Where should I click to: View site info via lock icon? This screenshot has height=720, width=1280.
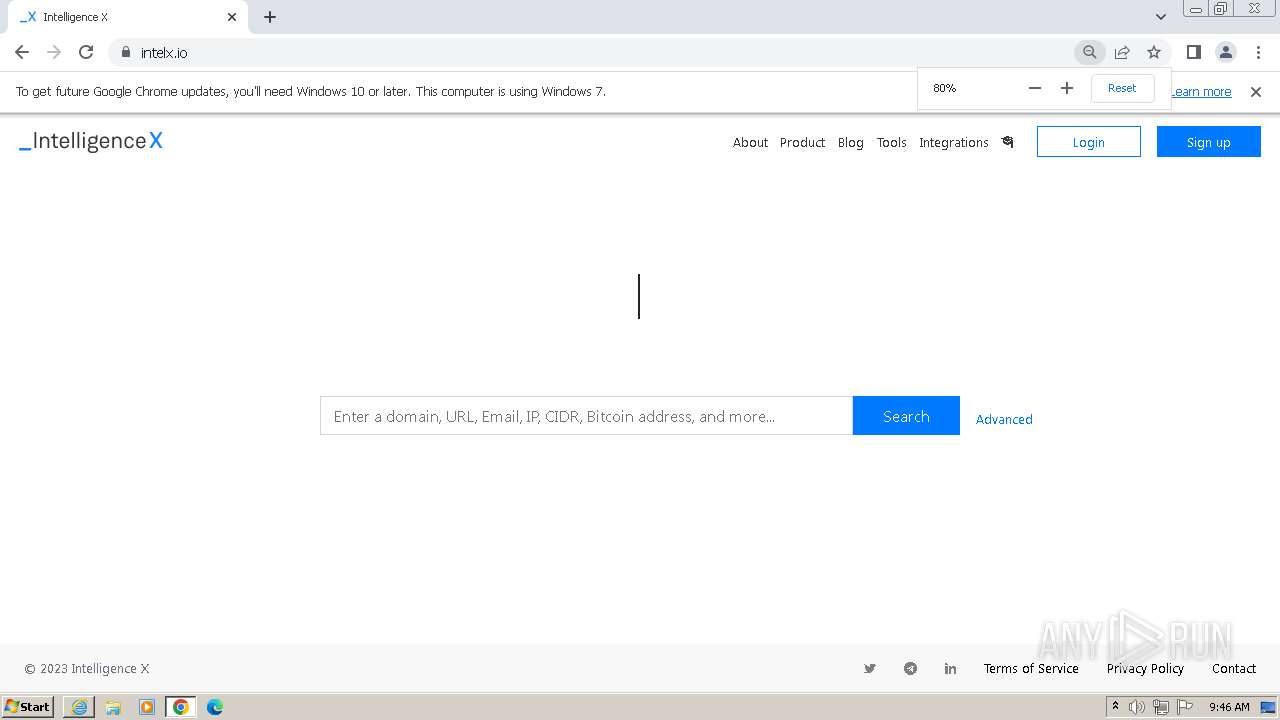click(125, 52)
